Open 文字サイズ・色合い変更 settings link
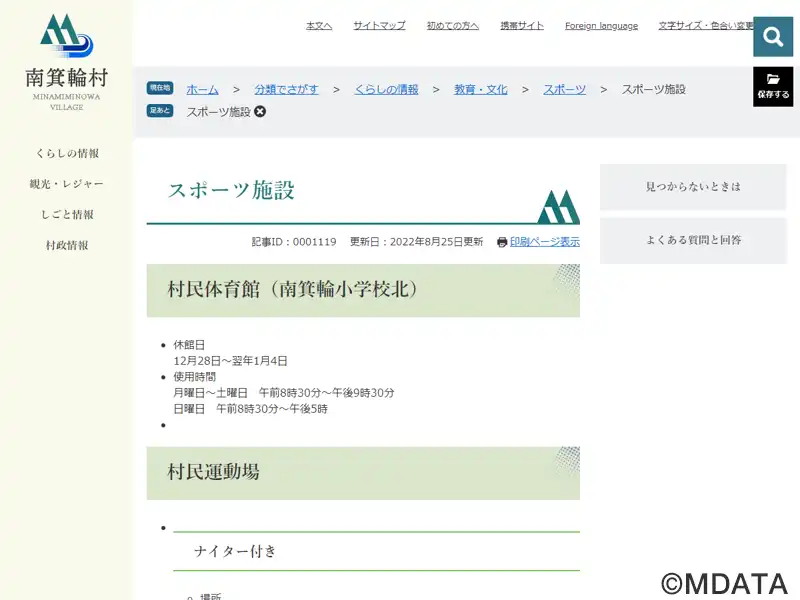Screen dimensions: 800x600 [x=706, y=26]
